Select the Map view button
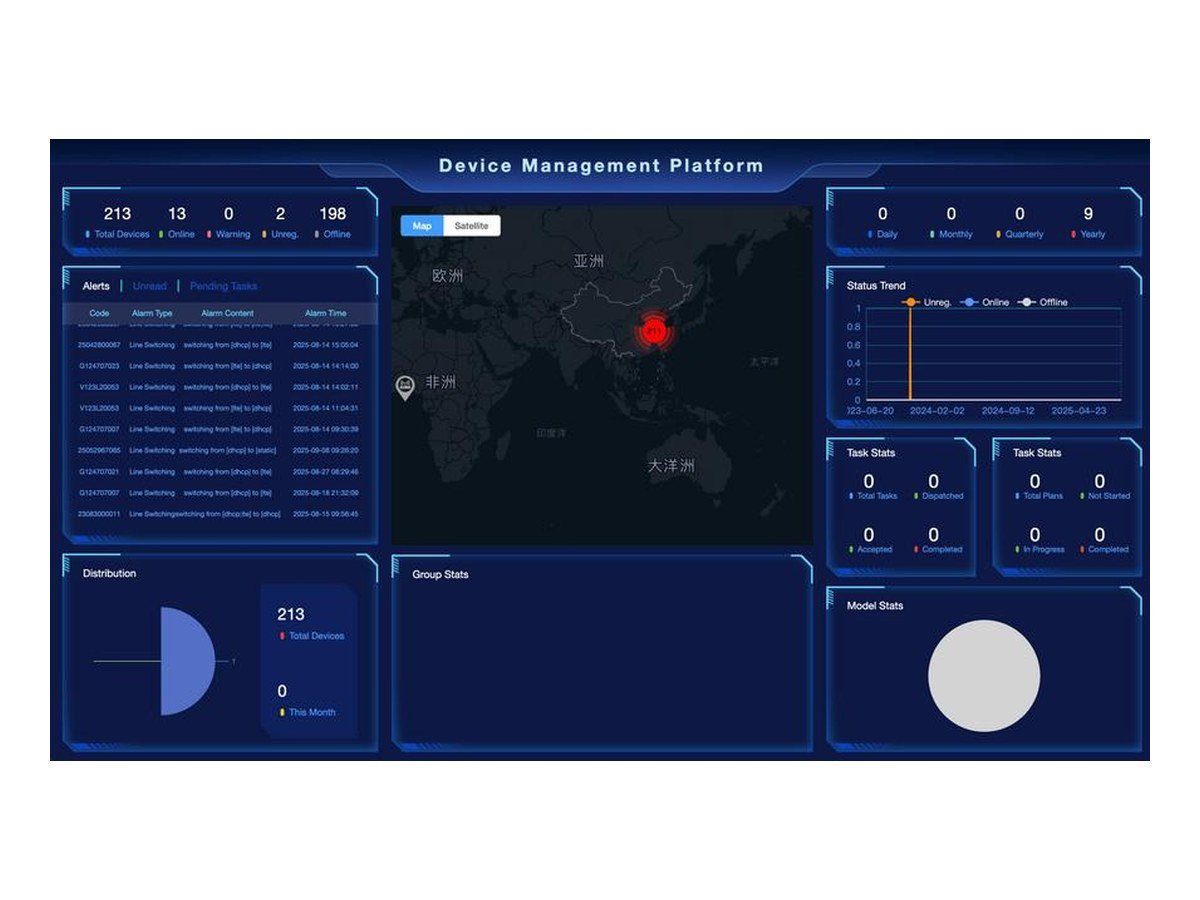 tap(422, 226)
